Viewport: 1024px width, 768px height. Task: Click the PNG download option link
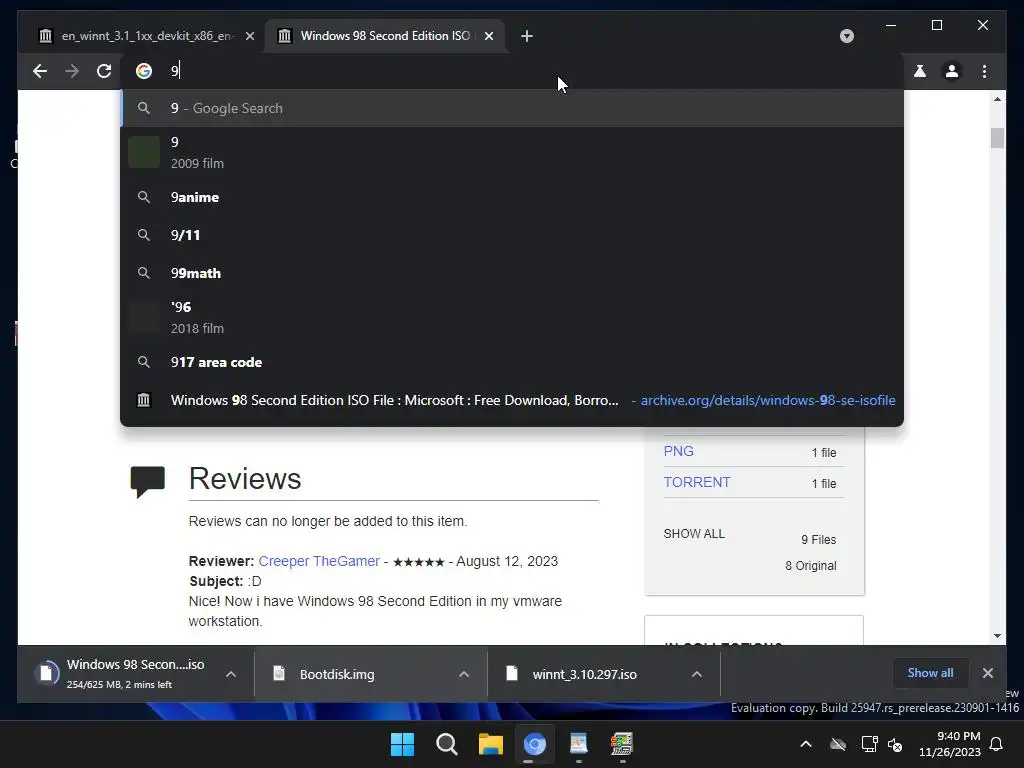[679, 451]
